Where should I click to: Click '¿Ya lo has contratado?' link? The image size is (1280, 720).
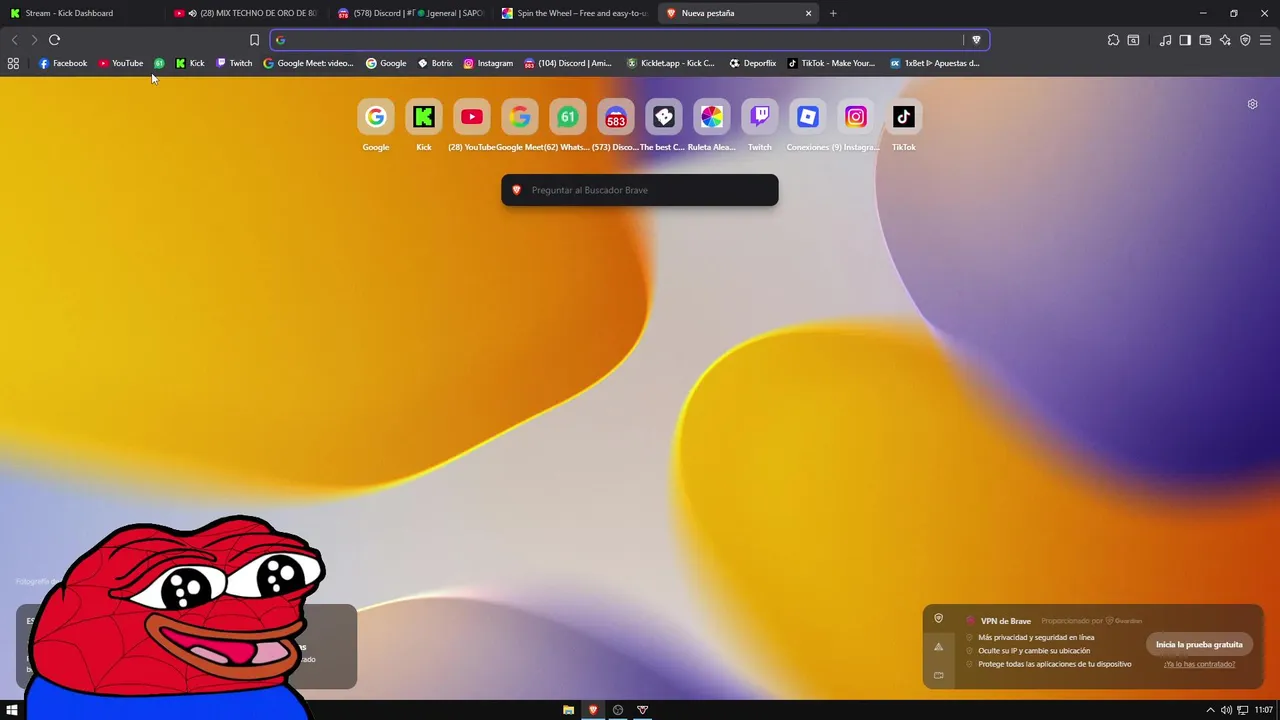click(x=1199, y=664)
